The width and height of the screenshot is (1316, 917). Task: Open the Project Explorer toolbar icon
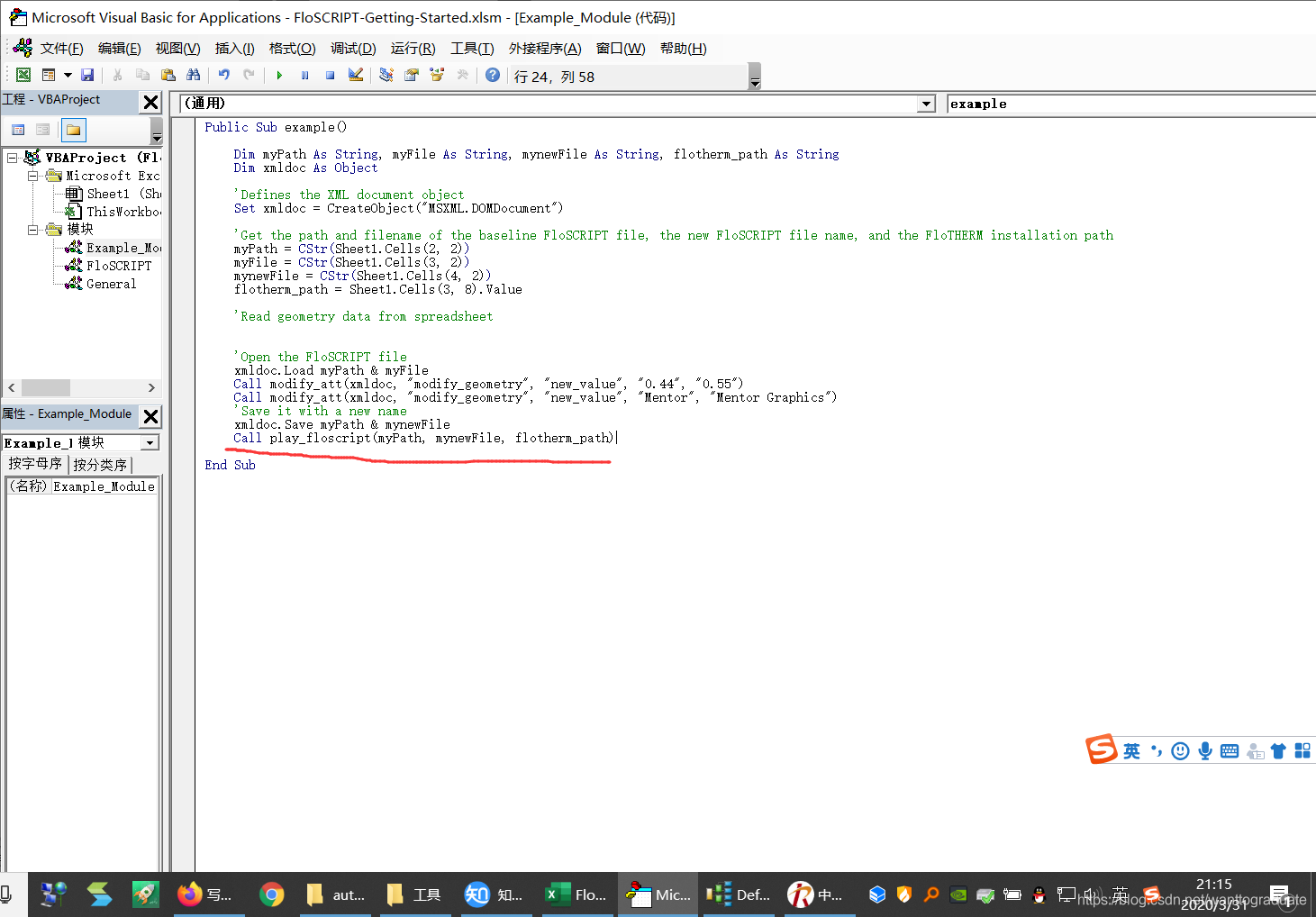tap(386, 76)
